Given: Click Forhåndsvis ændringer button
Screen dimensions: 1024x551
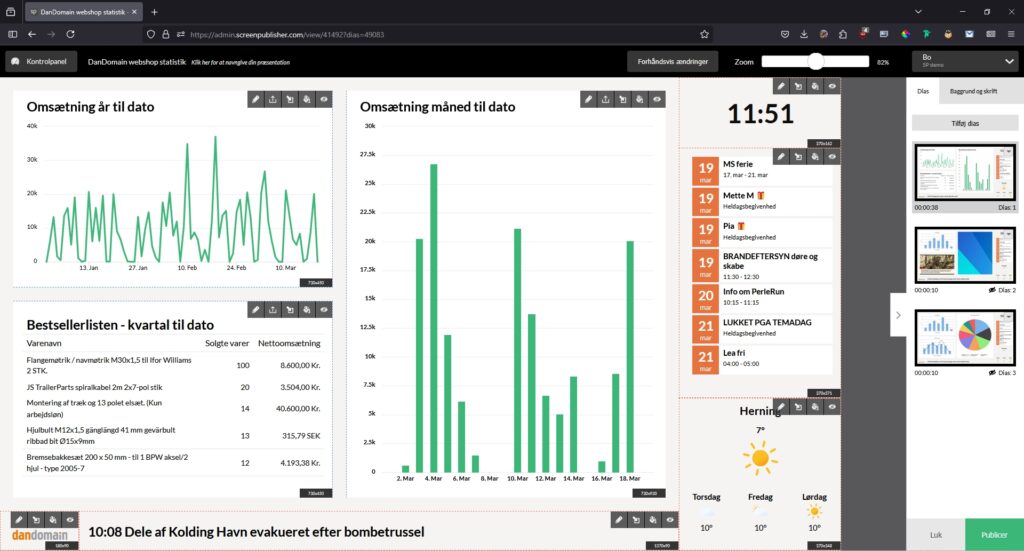Looking at the screenshot, I should tap(673, 61).
